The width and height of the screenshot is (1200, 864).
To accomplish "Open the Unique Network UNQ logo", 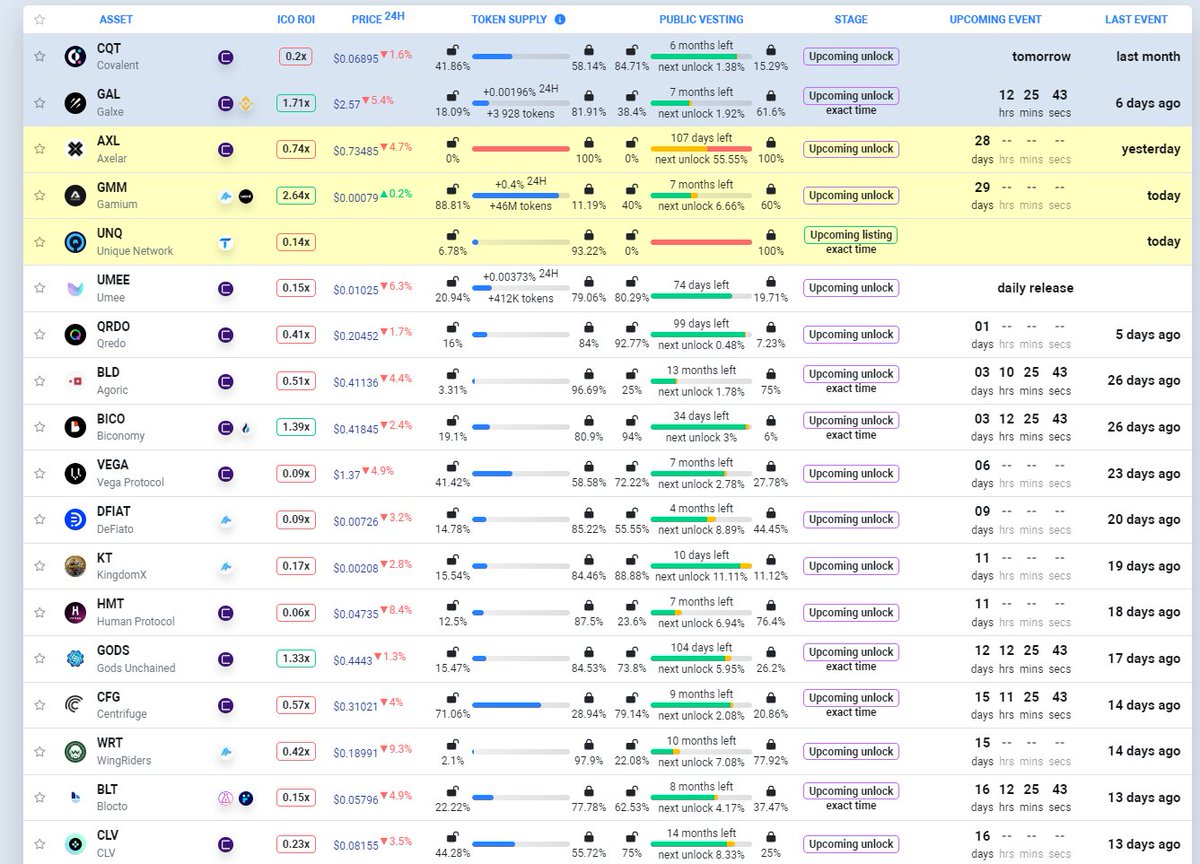I will pos(75,242).
